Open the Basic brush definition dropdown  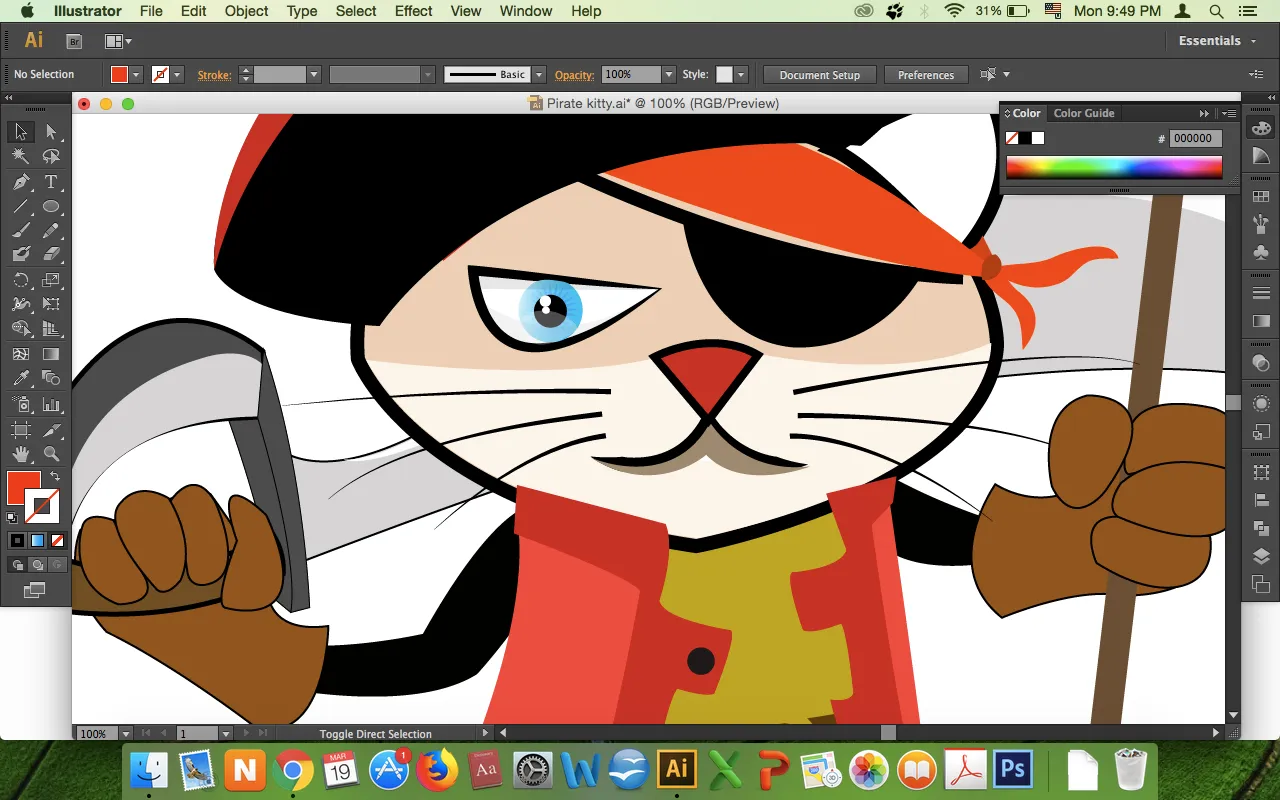point(539,75)
